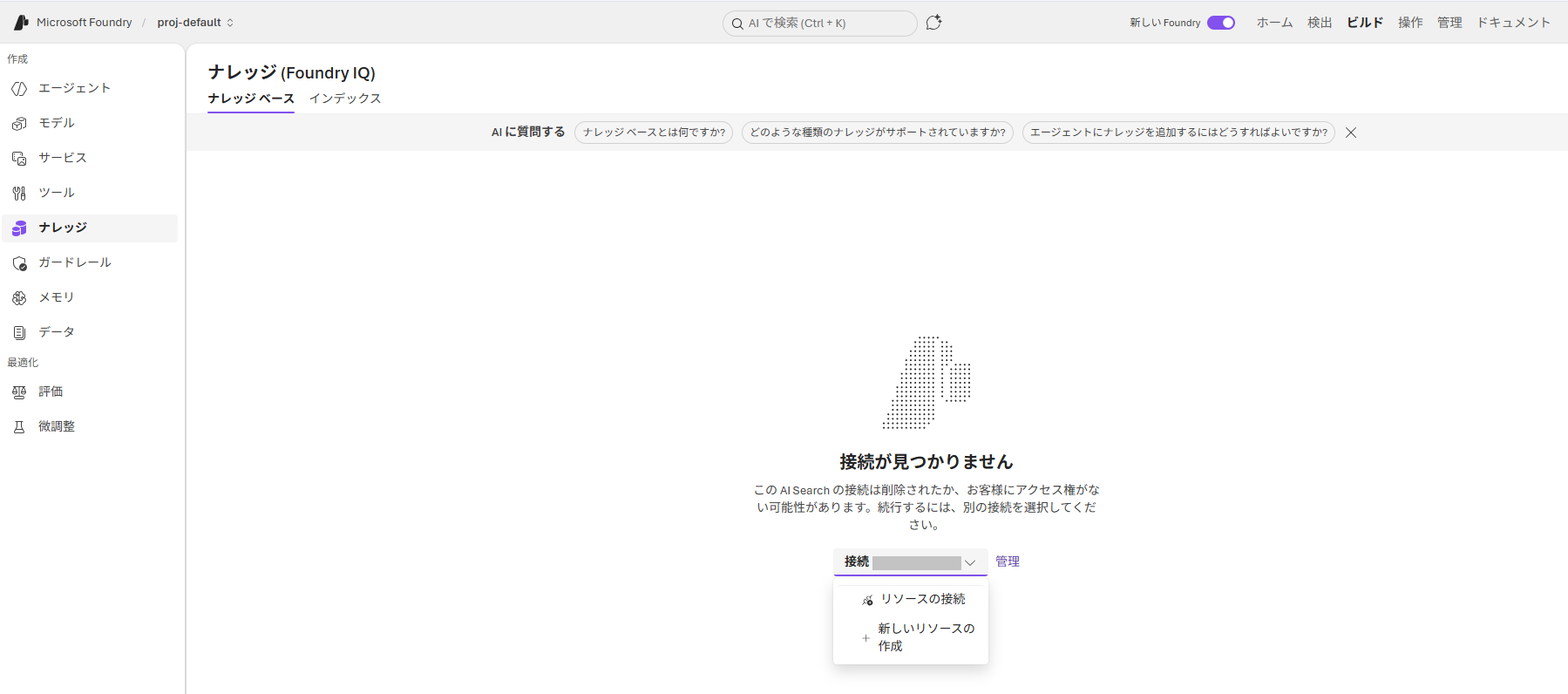Open データ in the sidebar
1568x694 pixels.
click(91, 333)
